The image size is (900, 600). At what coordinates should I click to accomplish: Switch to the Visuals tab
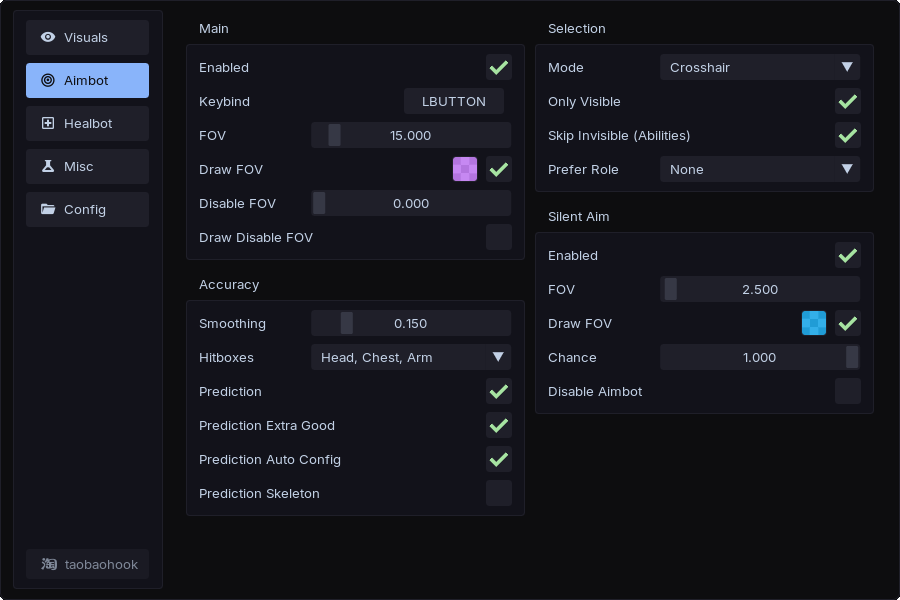pyautogui.click(x=87, y=37)
